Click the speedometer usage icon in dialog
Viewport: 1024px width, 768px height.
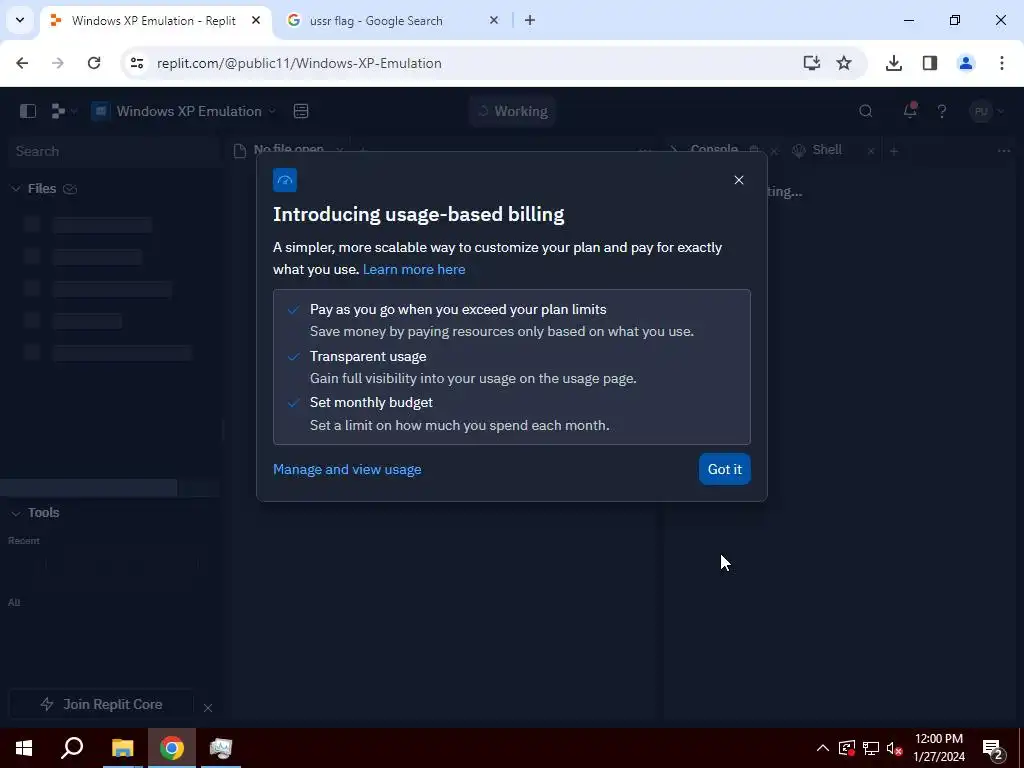click(x=285, y=180)
